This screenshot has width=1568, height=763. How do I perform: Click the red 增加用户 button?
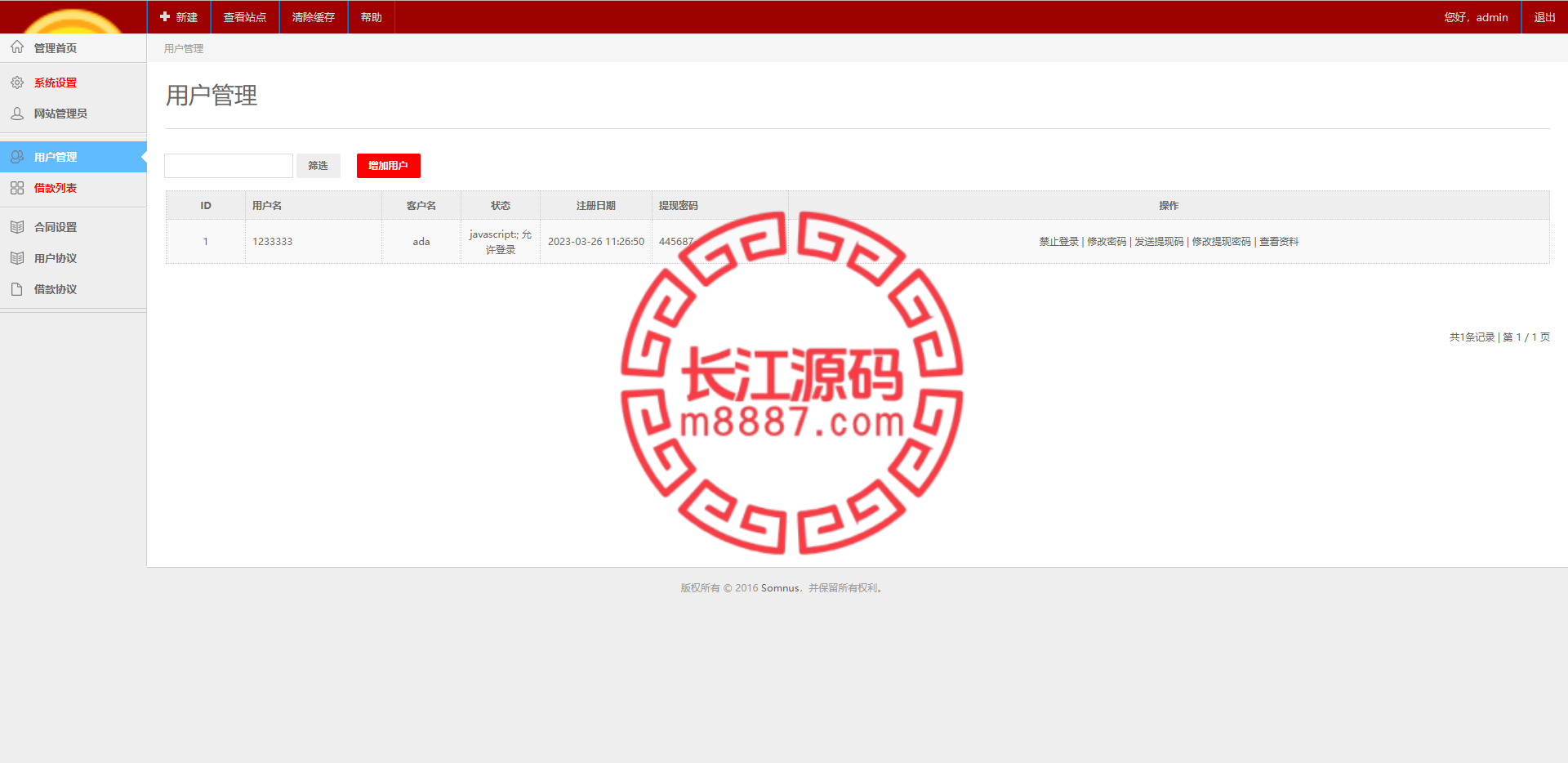(389, 166)
